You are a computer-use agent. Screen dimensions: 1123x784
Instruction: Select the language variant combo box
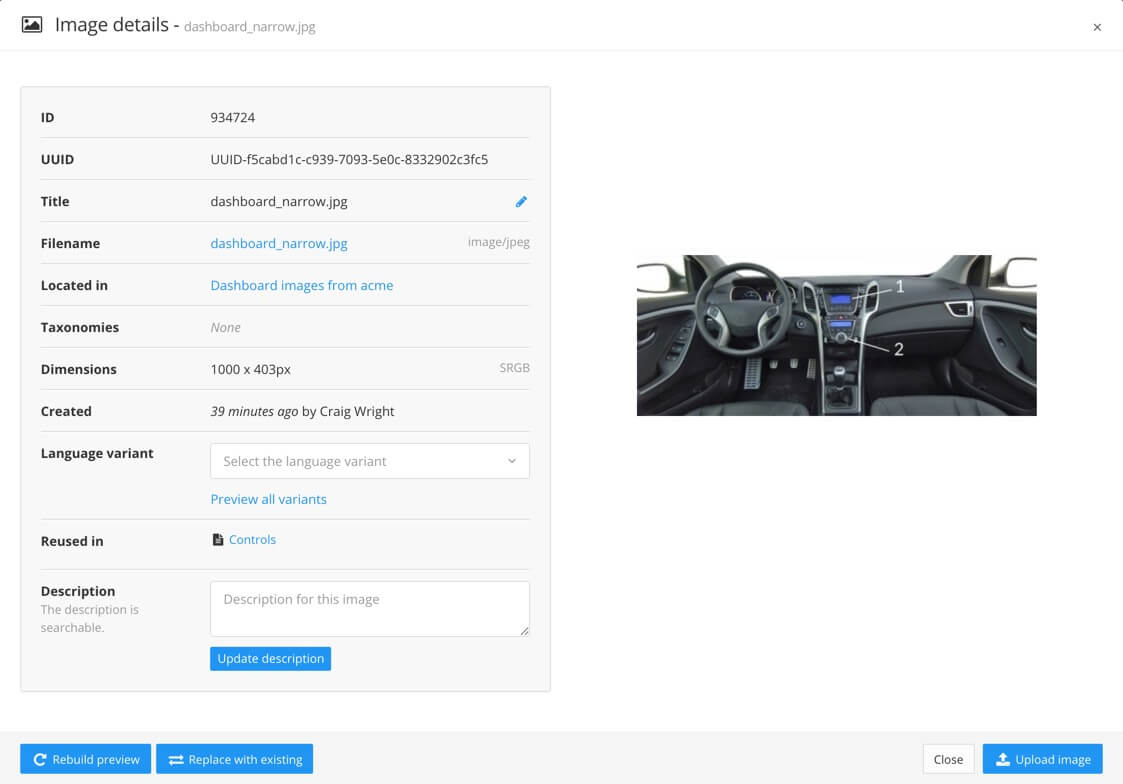pos(369,461)
